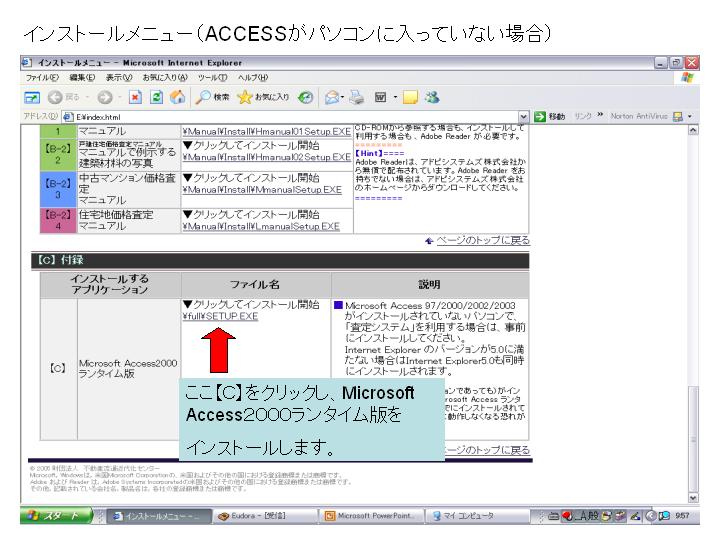Image resolution: width=720 pixels, height=540 pixels.
Task: Switch to Eudora - [受信] taskbar button
Action: click(x=265, y=516)
